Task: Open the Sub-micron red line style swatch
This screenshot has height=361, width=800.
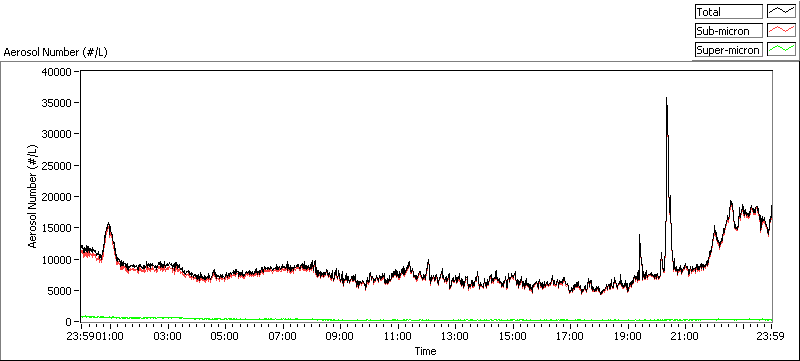Action: [x=782, y=31]
